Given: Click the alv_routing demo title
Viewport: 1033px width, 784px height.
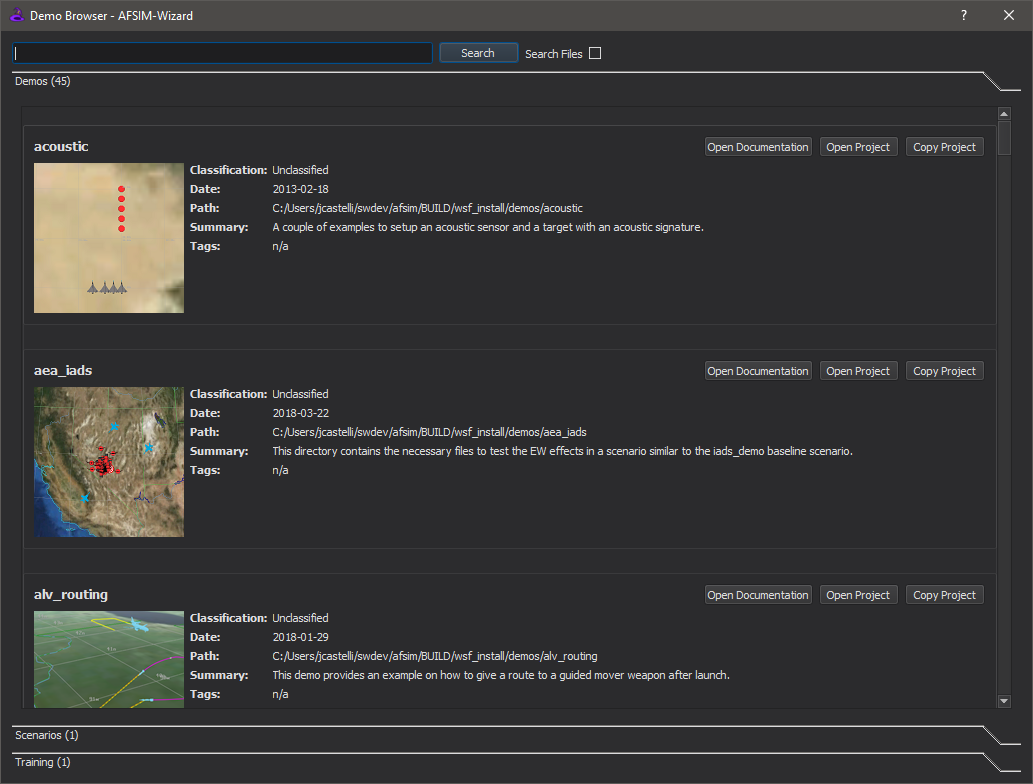Looking at the screenshot, I should tap(70, 594).
